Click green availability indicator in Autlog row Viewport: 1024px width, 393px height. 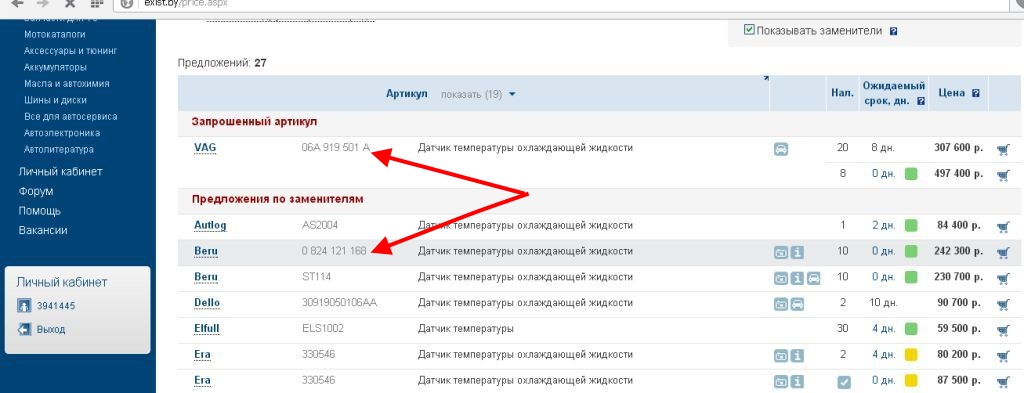tap(911, 226)
